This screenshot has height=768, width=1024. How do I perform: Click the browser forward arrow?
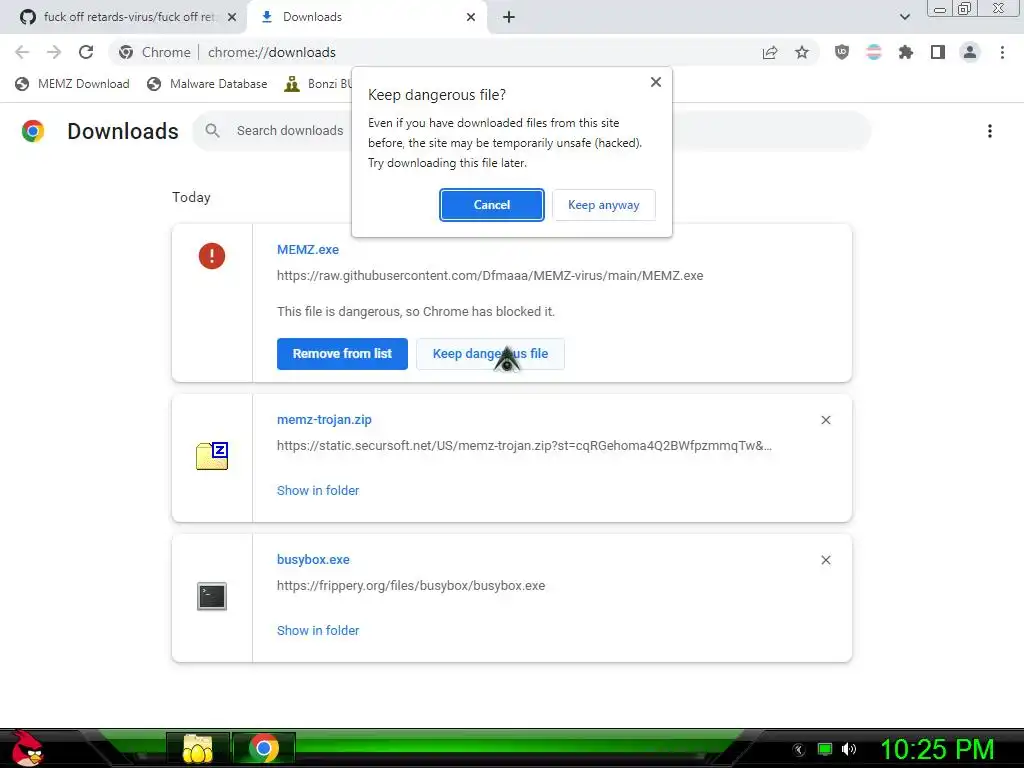pyautogui.click(x=54, y=52)
